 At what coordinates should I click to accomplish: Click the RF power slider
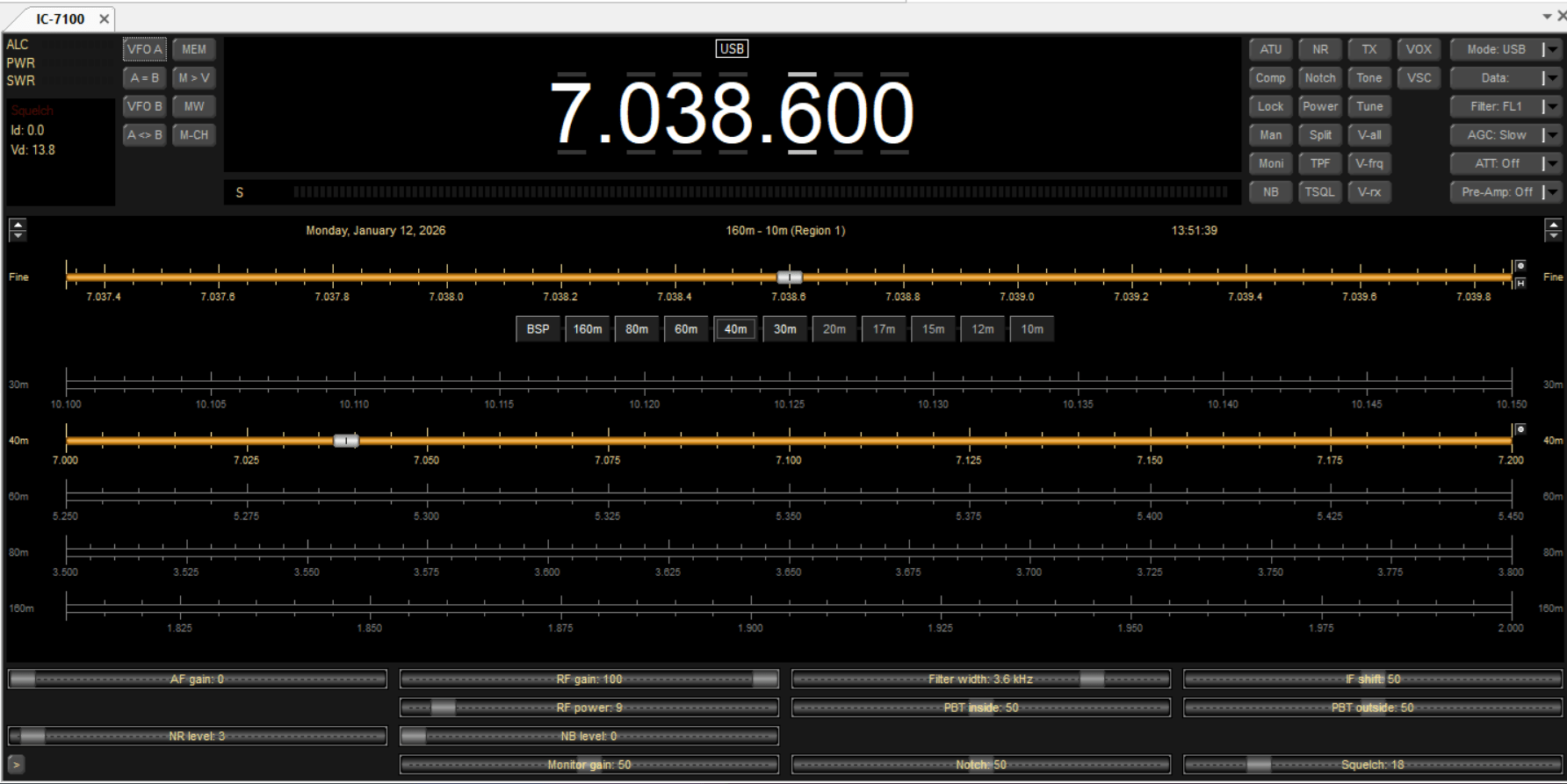tap(589, 708)
